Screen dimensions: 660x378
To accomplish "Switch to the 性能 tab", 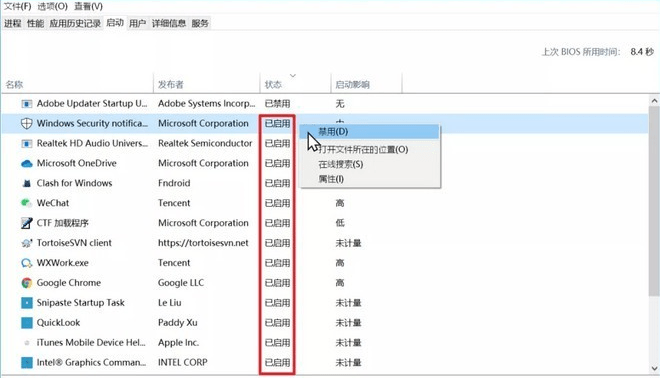I will 35,24.
